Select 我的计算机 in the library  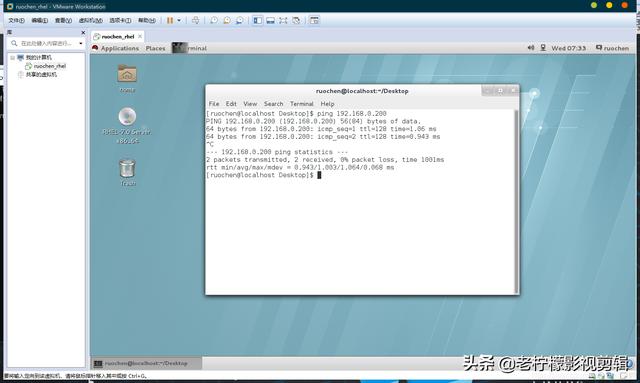coord(38,58)
